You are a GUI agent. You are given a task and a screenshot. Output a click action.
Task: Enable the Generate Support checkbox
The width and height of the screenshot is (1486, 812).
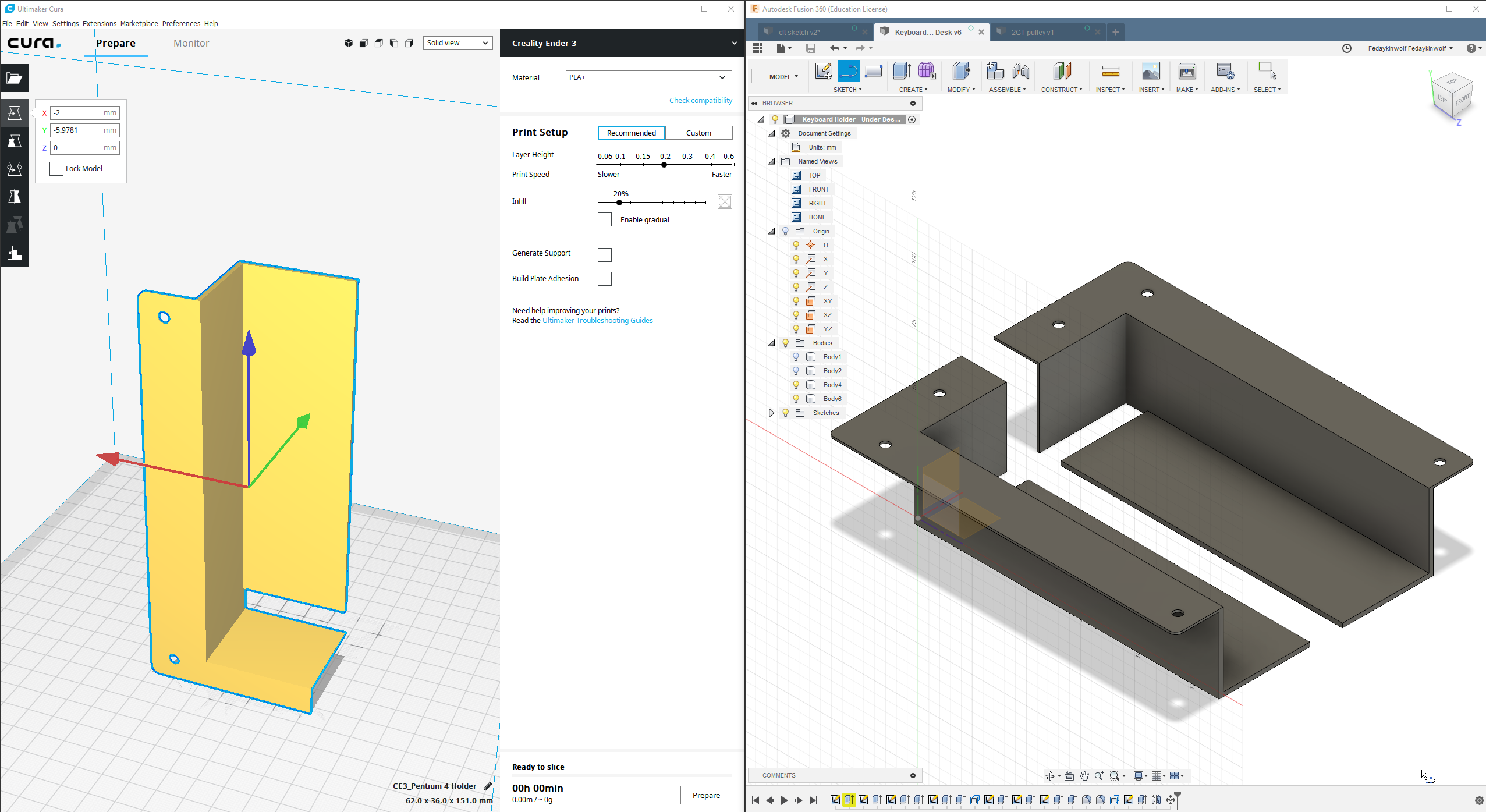pos(605,254)
